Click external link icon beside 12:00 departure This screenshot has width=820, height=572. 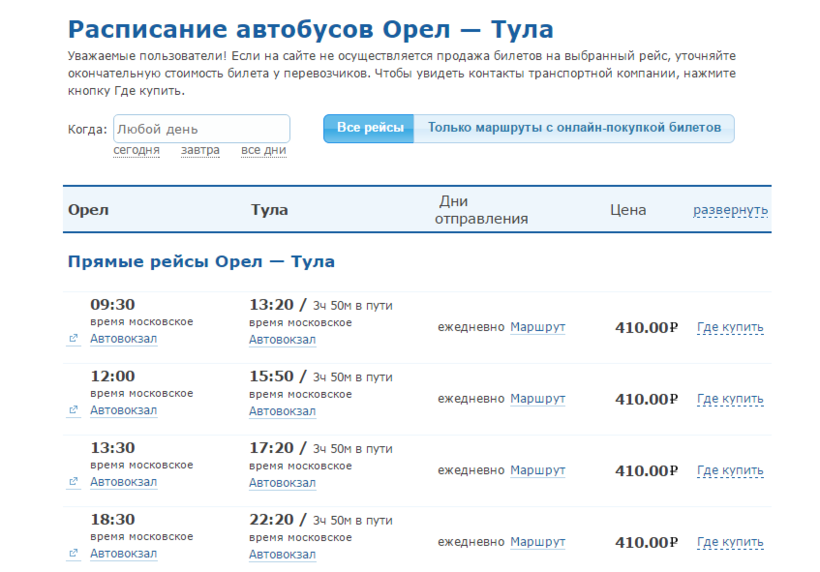click(73, 410)
